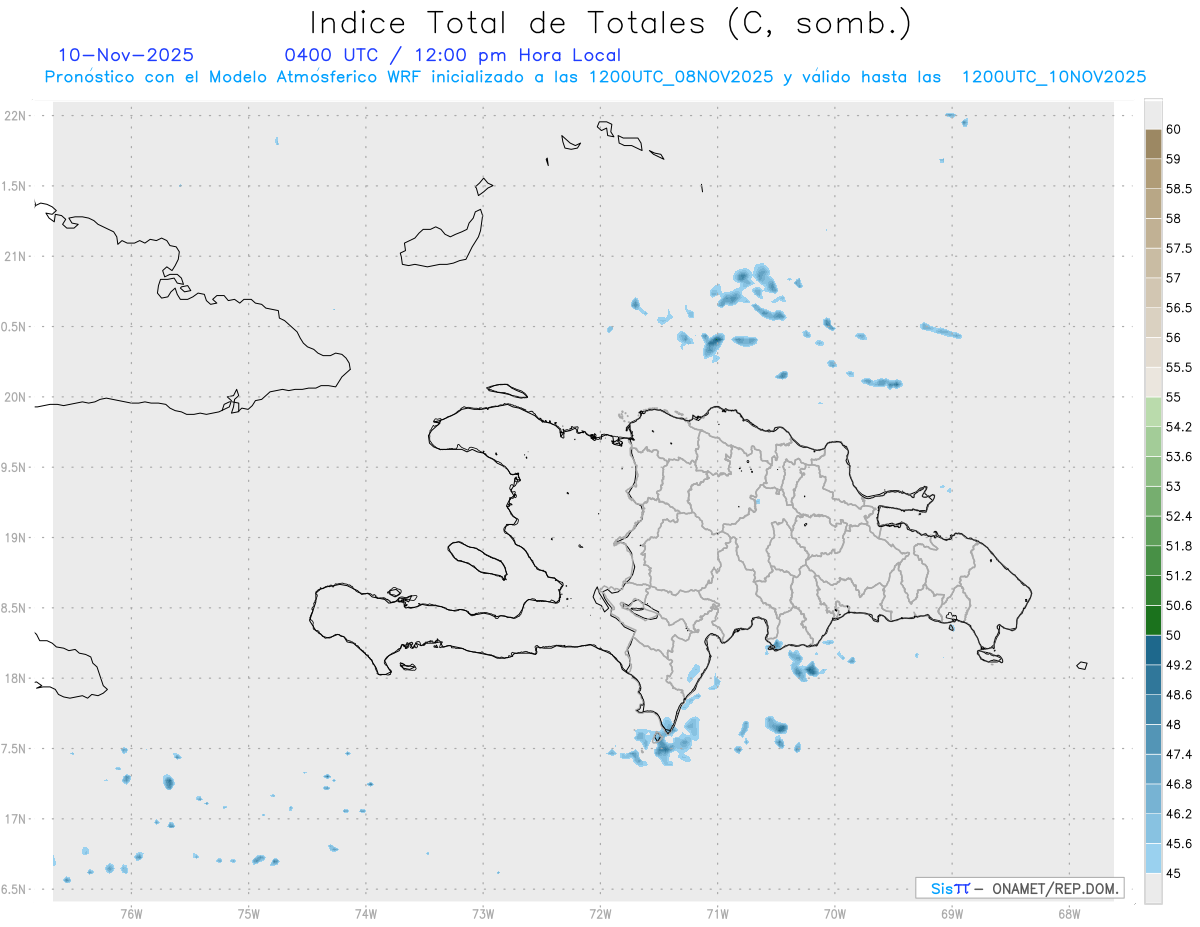Click the '1200UTC_08NOV2025' initialization time

pos(681,77)
